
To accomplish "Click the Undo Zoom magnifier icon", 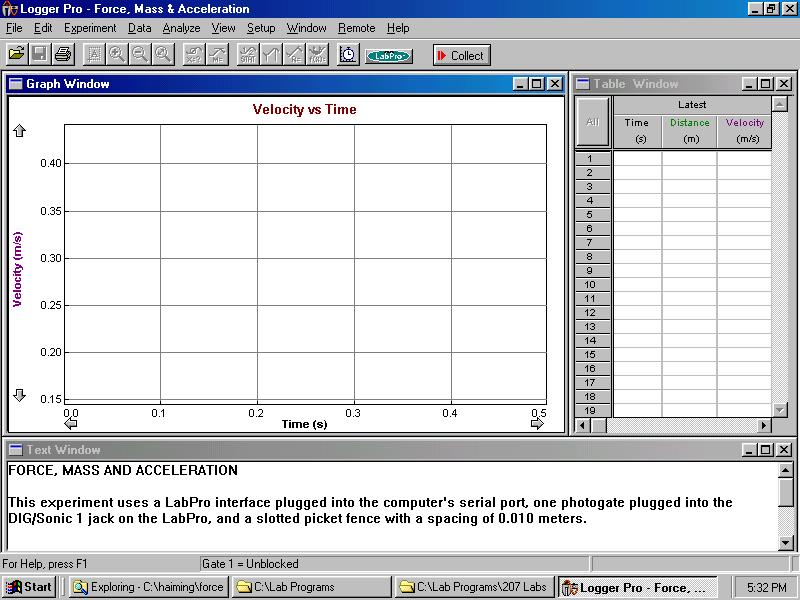I will click(x=163, y=54).
